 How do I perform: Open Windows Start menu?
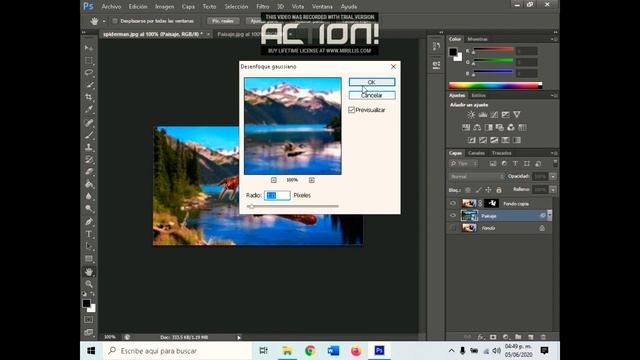[91, 351]
